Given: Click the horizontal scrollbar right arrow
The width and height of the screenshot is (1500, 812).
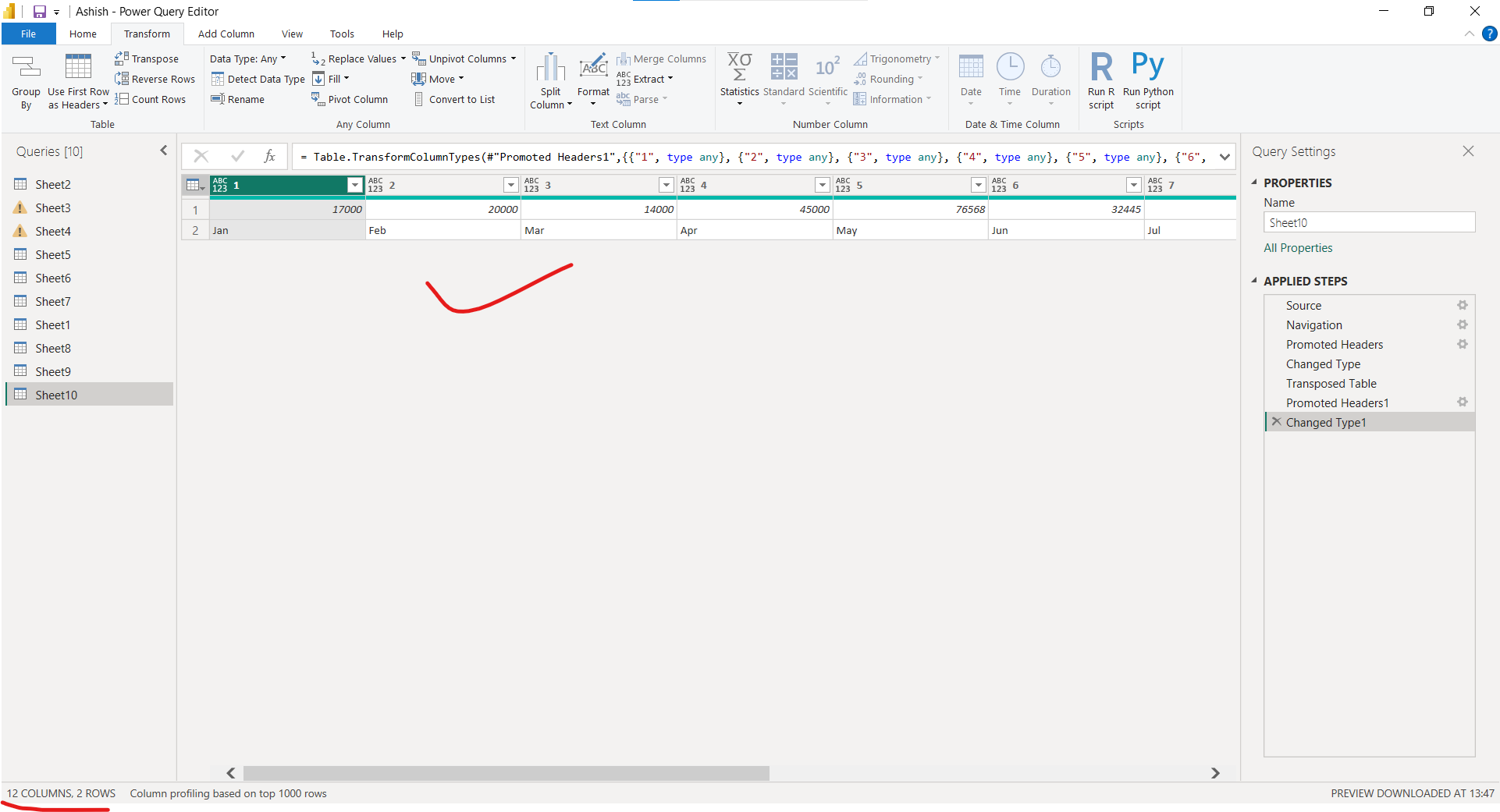Looking at the screenshot, I should coord(1215,773).
